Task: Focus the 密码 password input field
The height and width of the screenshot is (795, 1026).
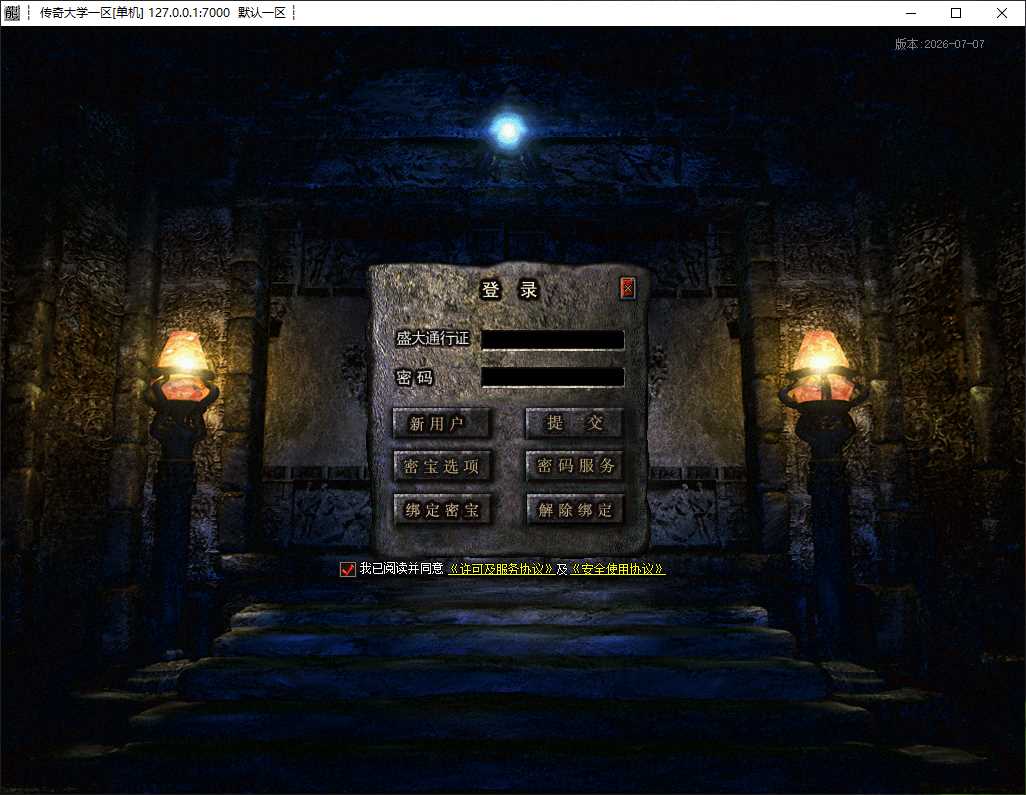Action: tap(552, 377)
